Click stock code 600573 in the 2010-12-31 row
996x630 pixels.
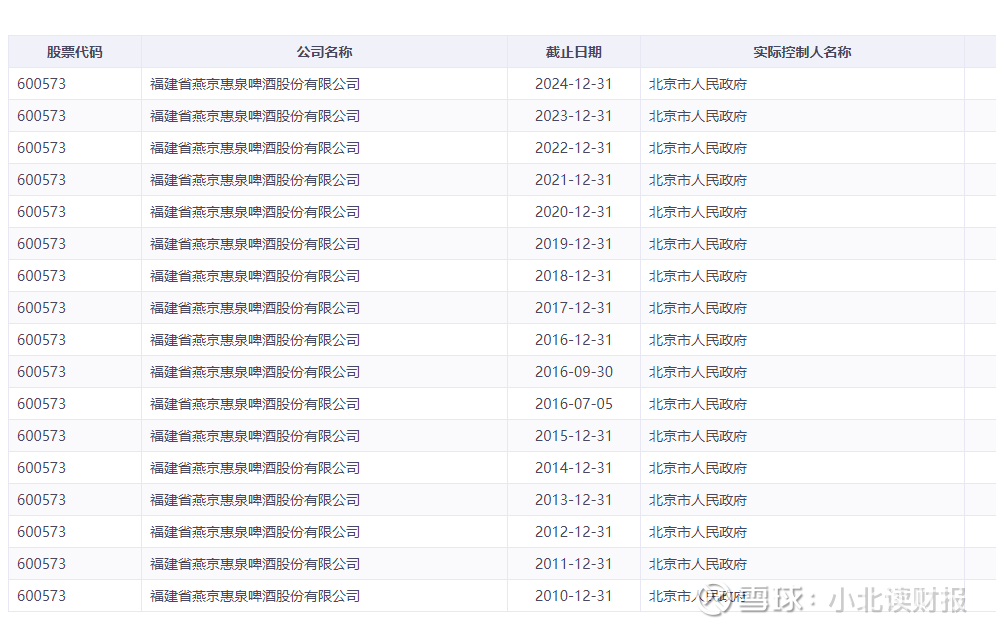pyautogui.click(x=41, y=596)
